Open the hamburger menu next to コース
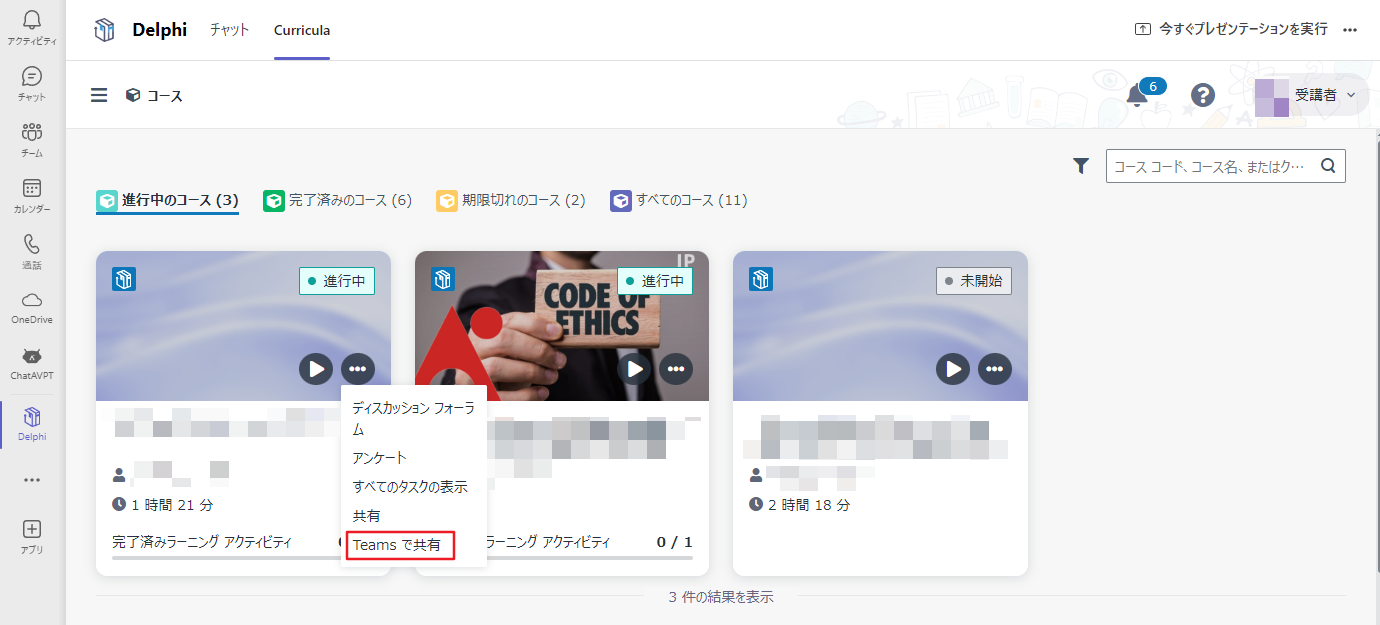This screenshot has height=625, width=1380. 99,95
